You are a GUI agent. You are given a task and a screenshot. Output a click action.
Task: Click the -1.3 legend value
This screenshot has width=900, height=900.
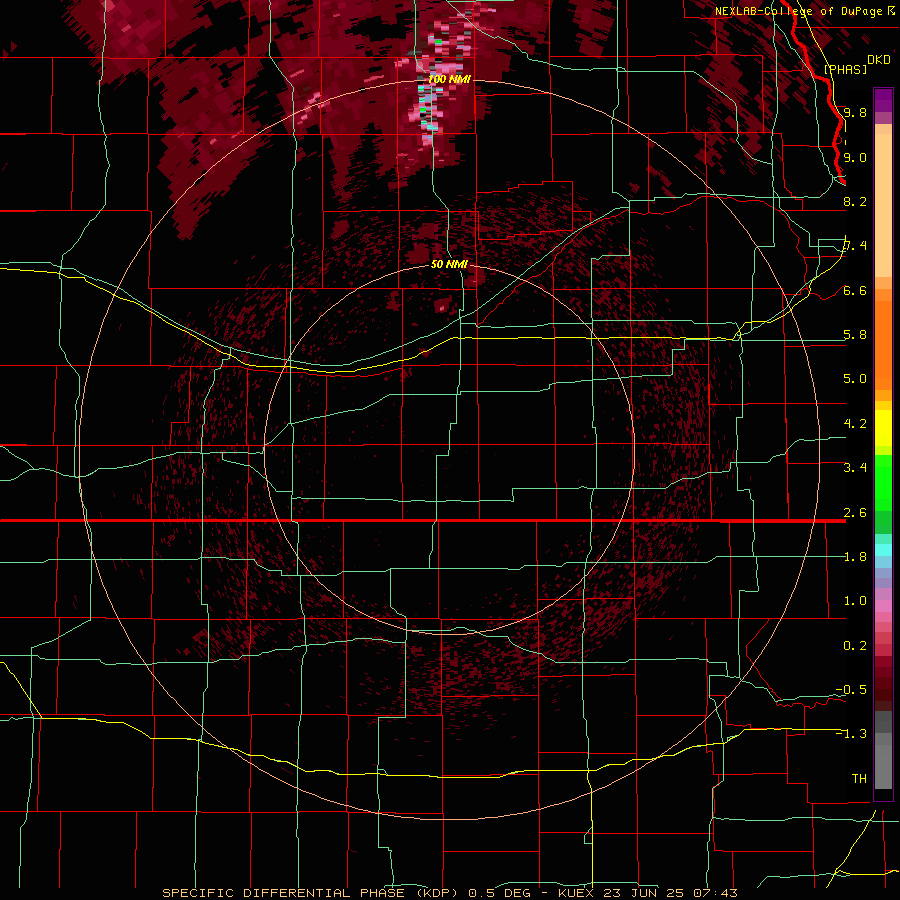tap(851, 734)
